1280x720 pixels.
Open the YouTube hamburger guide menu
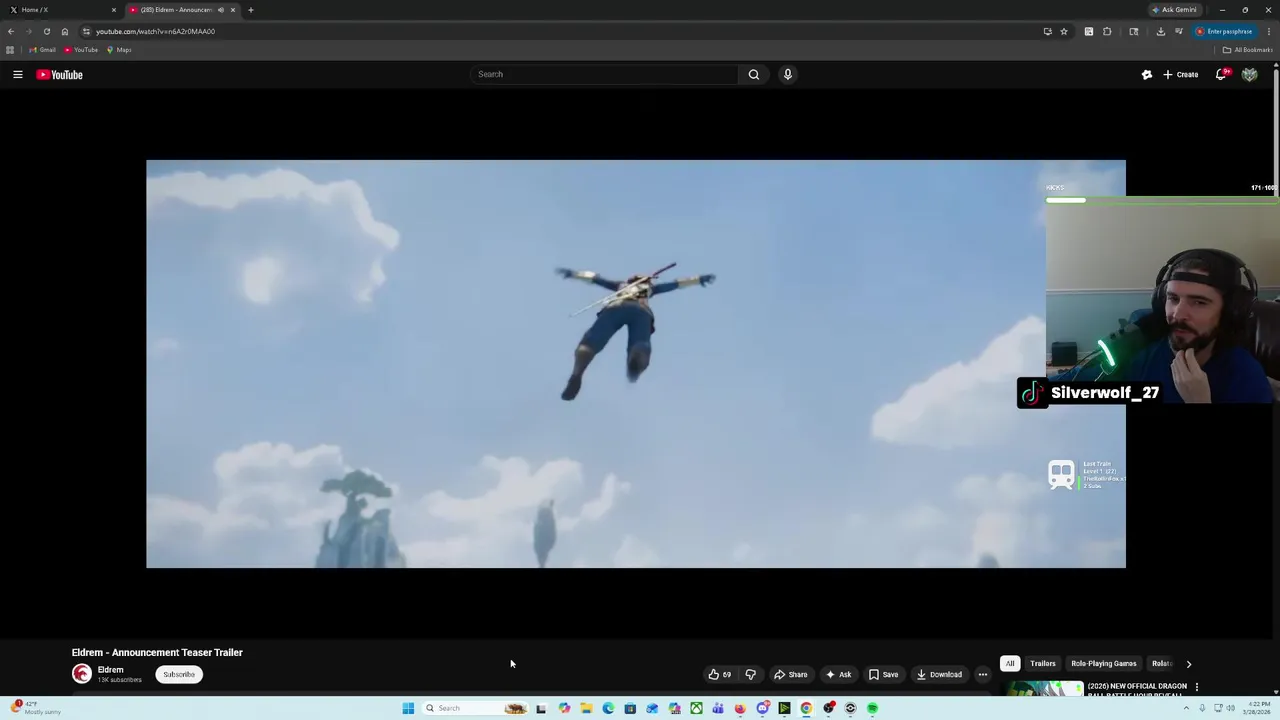tap(17, 74)
